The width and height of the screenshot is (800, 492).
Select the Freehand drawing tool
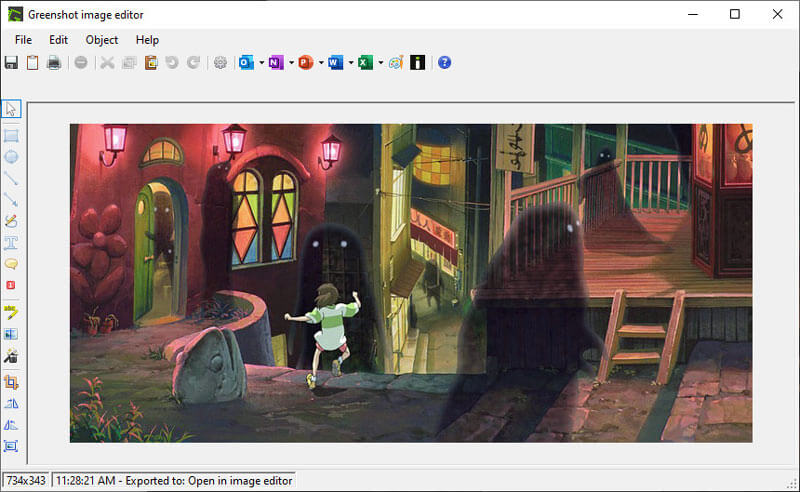click(x=11, y=221)
